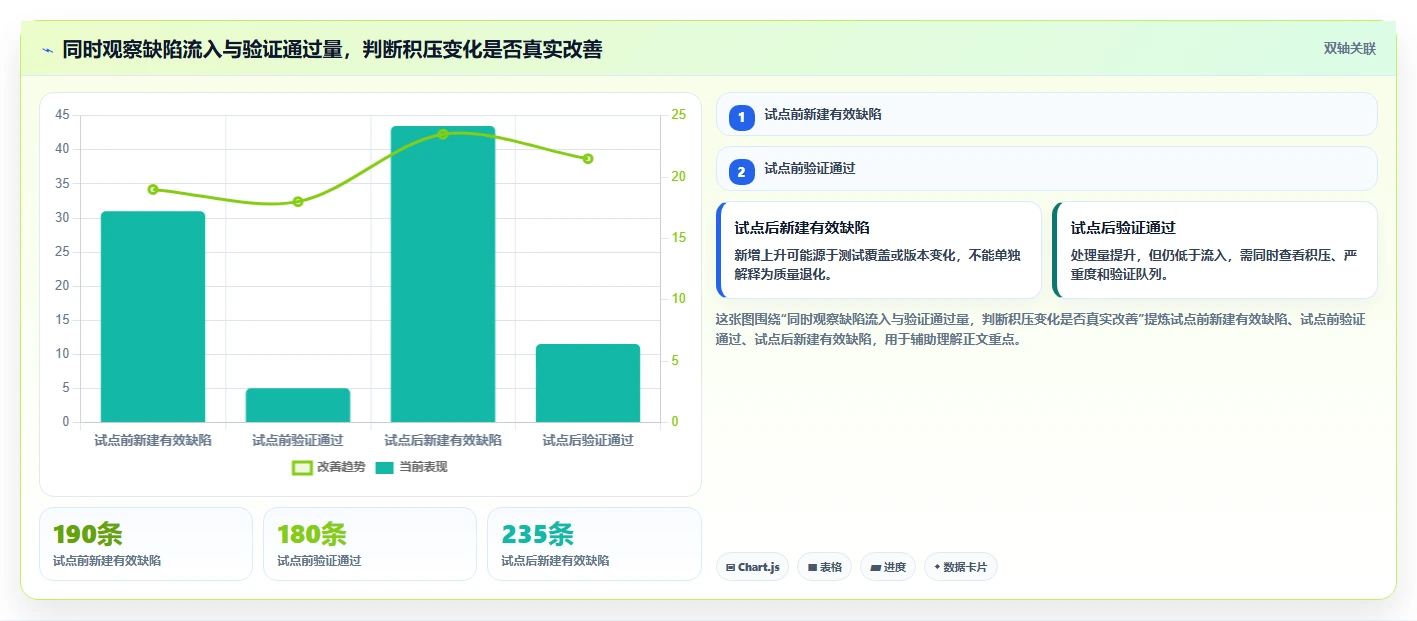Click the paragraph starting 这张图围绕

coord(1041,329)
